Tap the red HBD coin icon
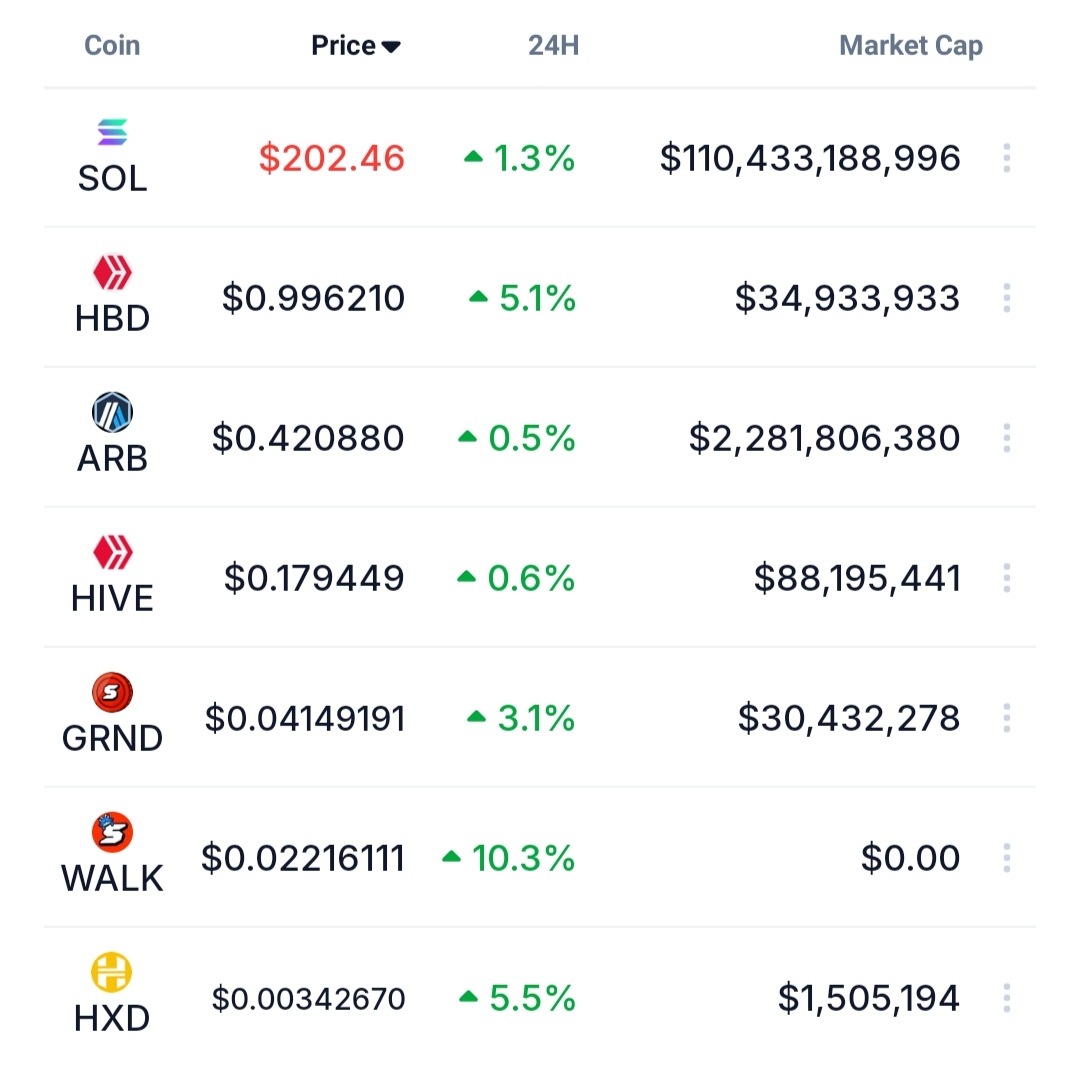Screen dimensions: 1080x1080 point(112,272)
